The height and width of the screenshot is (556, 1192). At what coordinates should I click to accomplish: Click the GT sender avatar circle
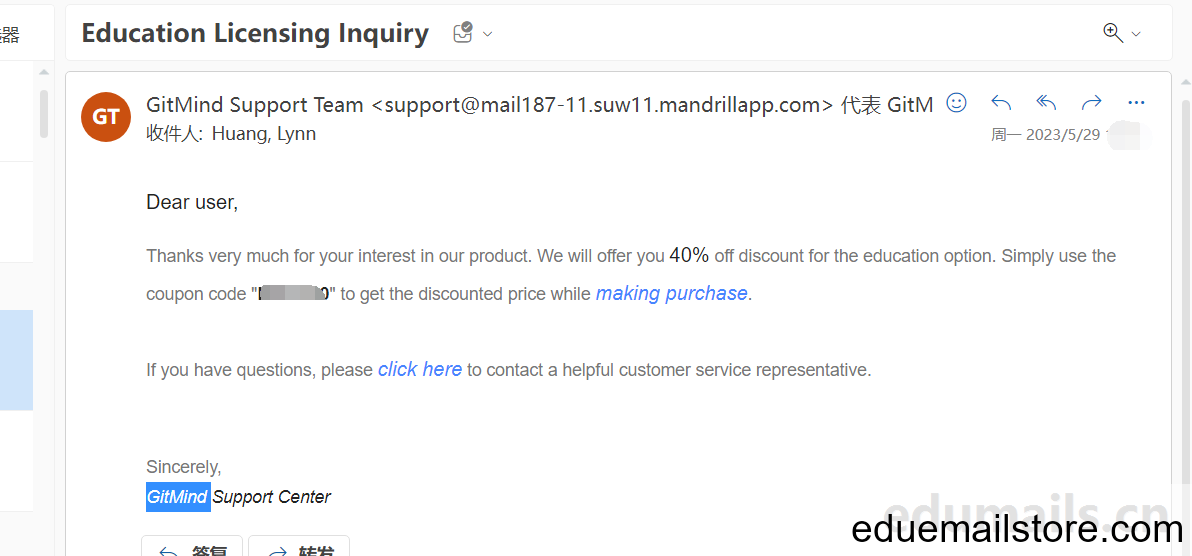(x=106, y=117)
